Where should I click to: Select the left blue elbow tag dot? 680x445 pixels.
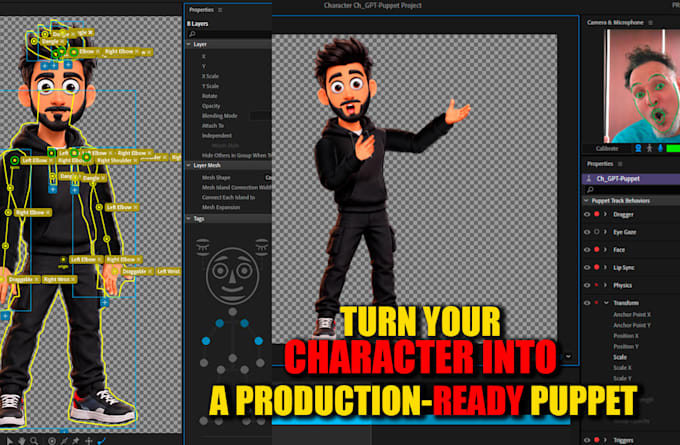[x=206, y=341]
